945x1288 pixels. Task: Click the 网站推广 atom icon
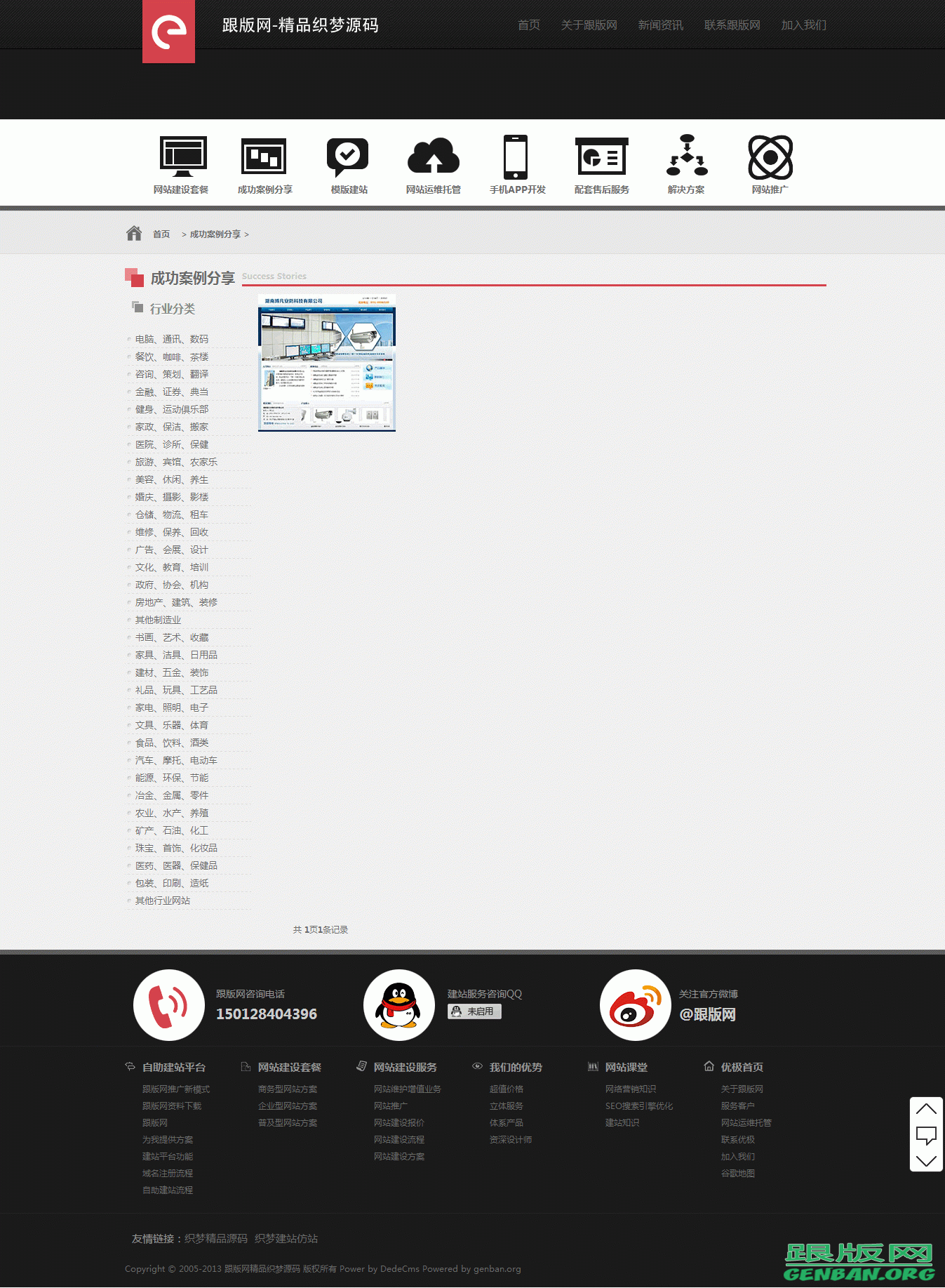(770, 157)
